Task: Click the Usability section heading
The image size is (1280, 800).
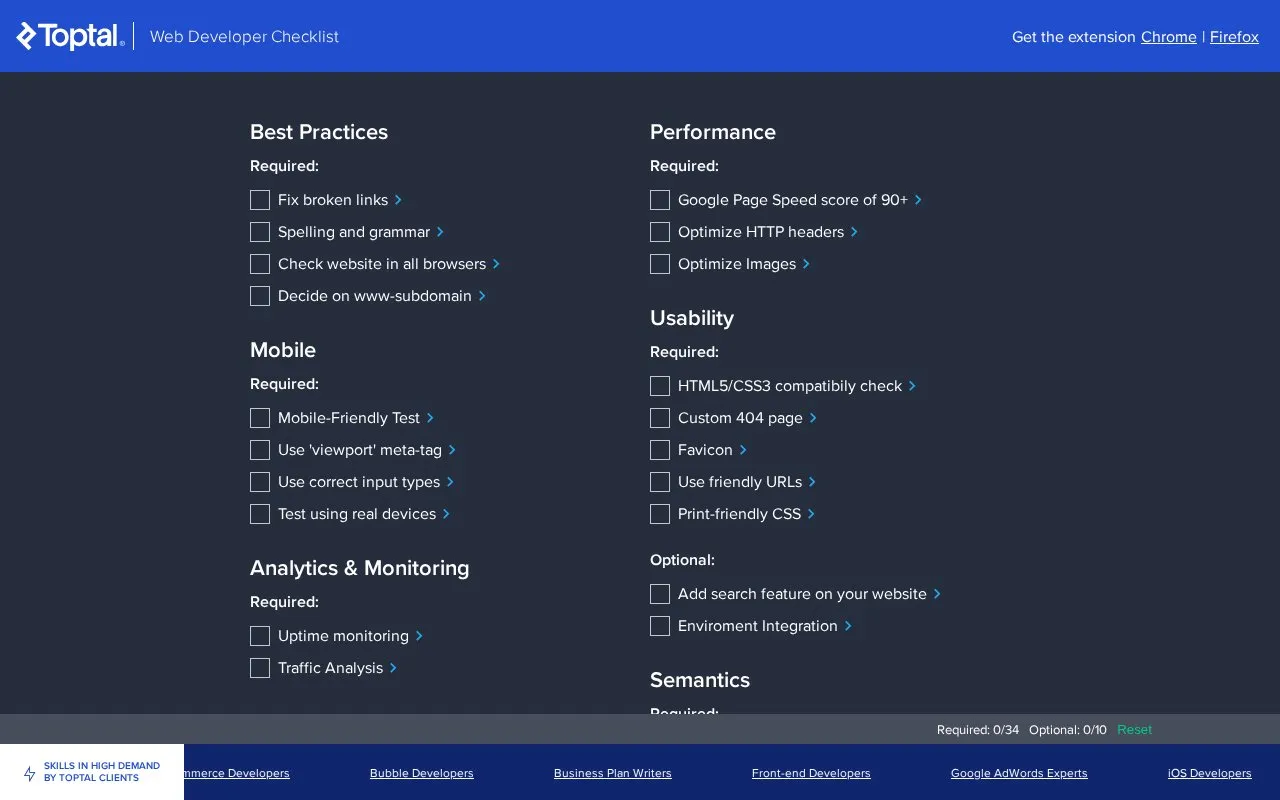Action: (x=692, y=318)
